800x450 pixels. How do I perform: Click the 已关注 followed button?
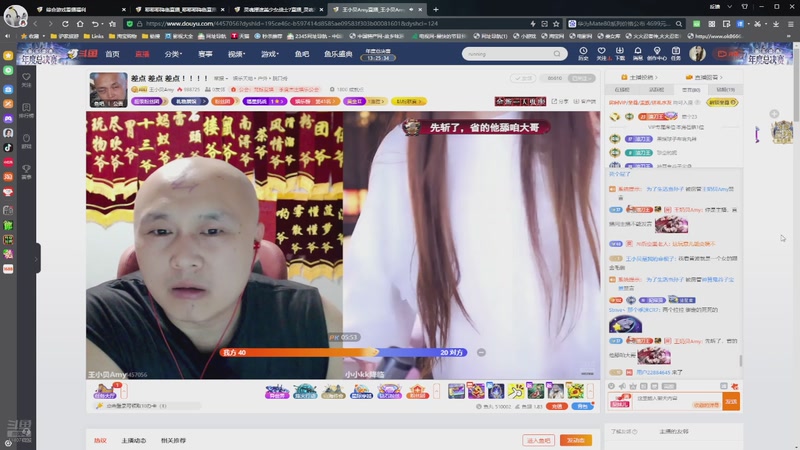click(581, 78)
